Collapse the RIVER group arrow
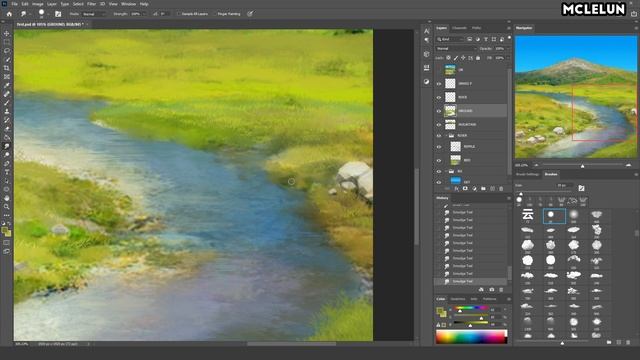The height and width of the screenshot is (360, 640). point(446,136)
